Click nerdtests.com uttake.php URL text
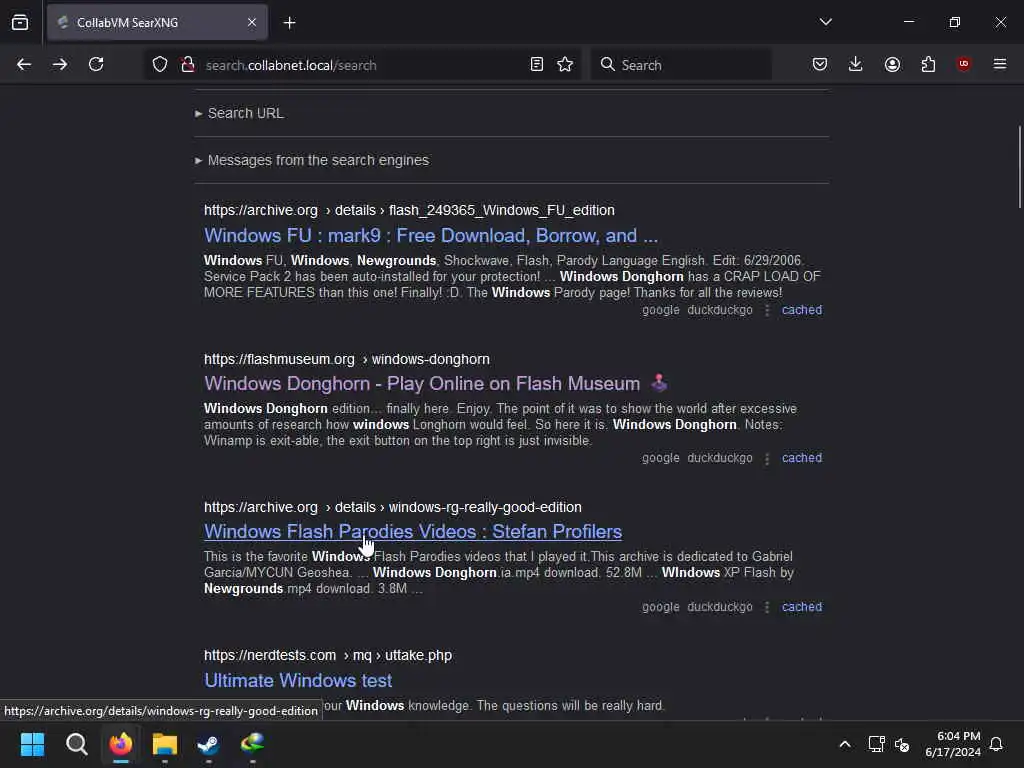 tap(328, 655)
